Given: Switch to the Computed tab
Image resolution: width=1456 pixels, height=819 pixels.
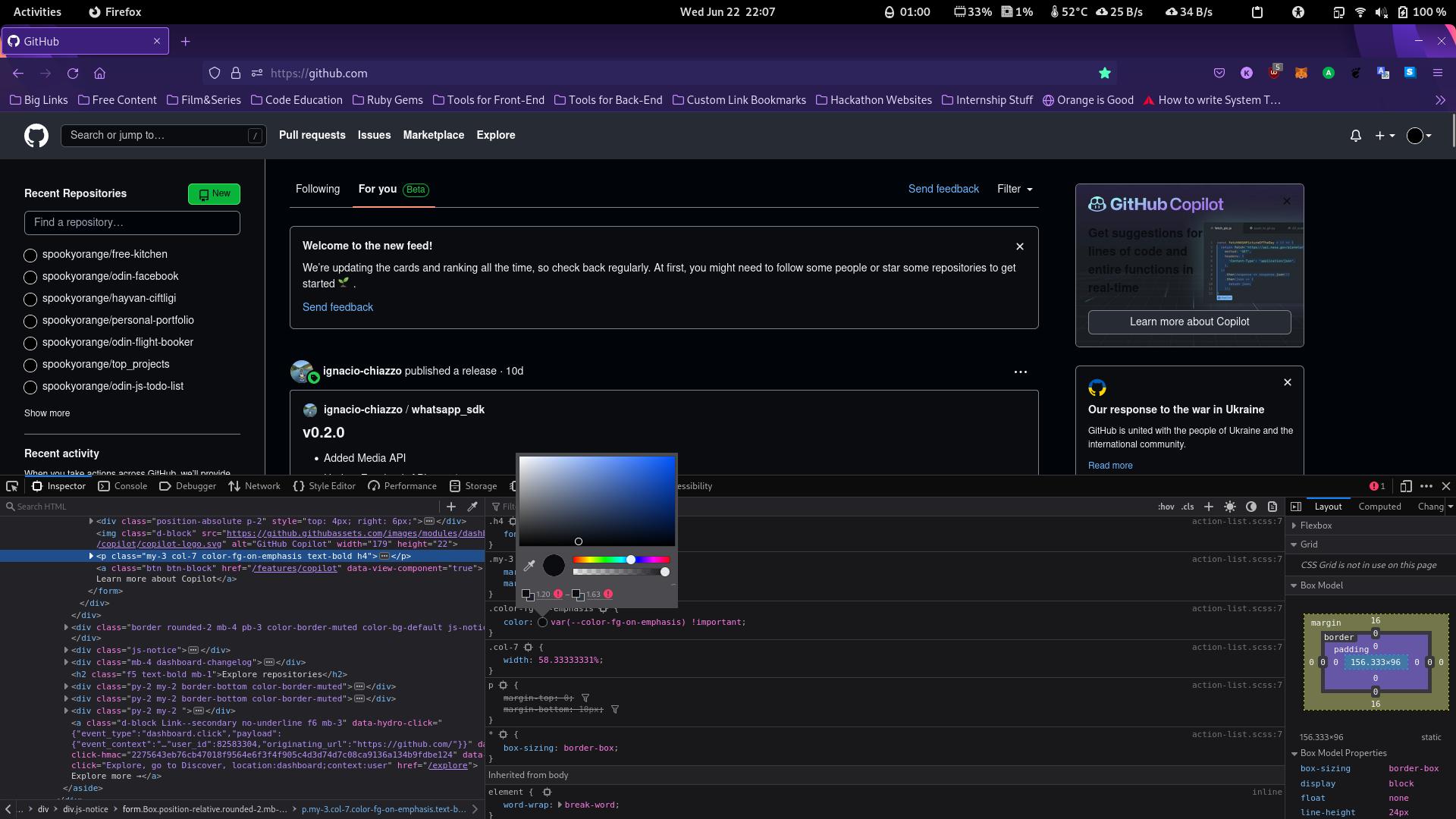Looking at the screenshot, I should click(x=1380, y=506).
